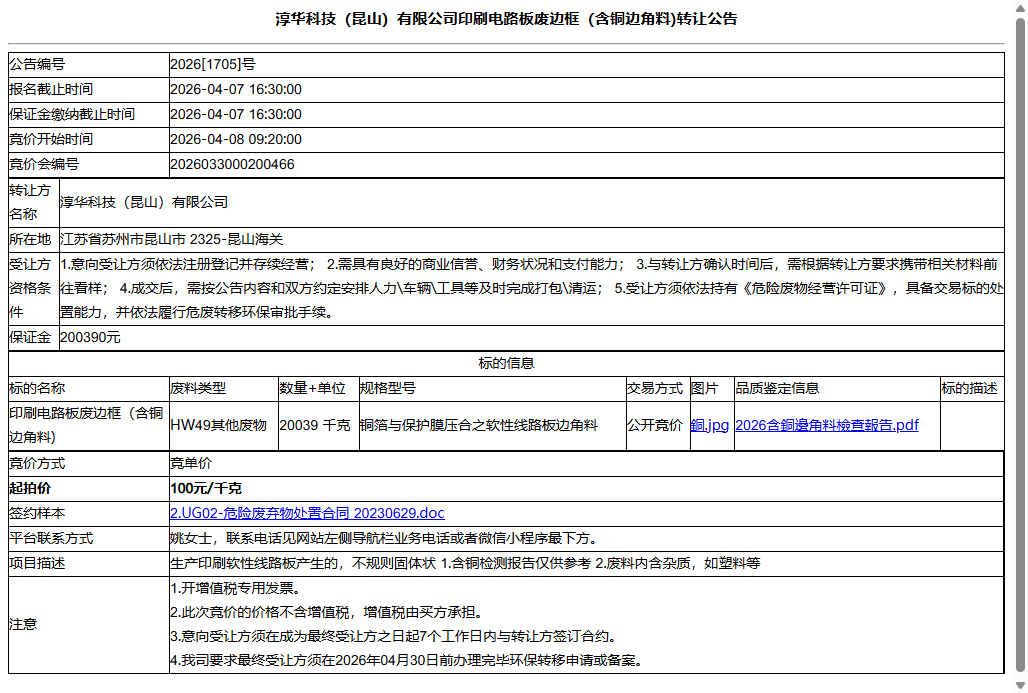Image resolution: width=1028 pixels, height=693 pixels.
Task: Click the 报名截止时间 date cell
Action: point(236,88)
